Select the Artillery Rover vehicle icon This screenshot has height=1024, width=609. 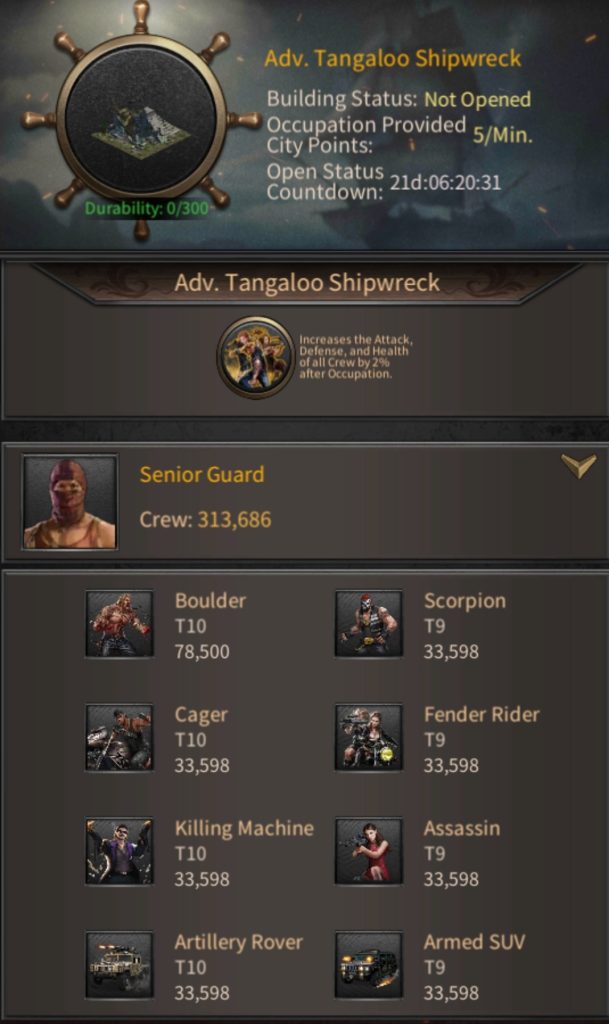(119, 965)
